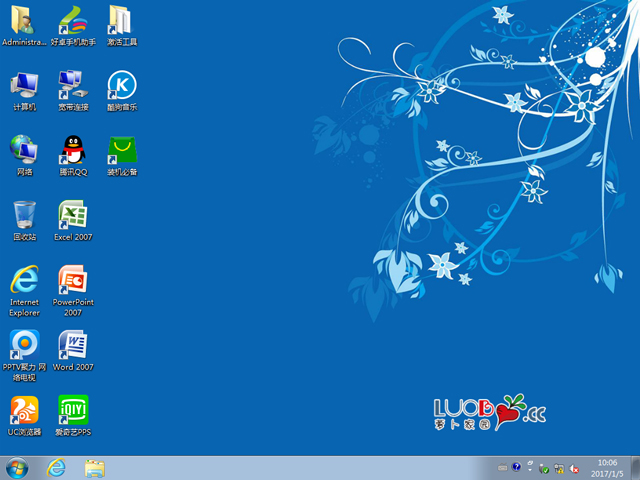
Task: Expand hidden tray icons with the small arrow
Action: 530,467
